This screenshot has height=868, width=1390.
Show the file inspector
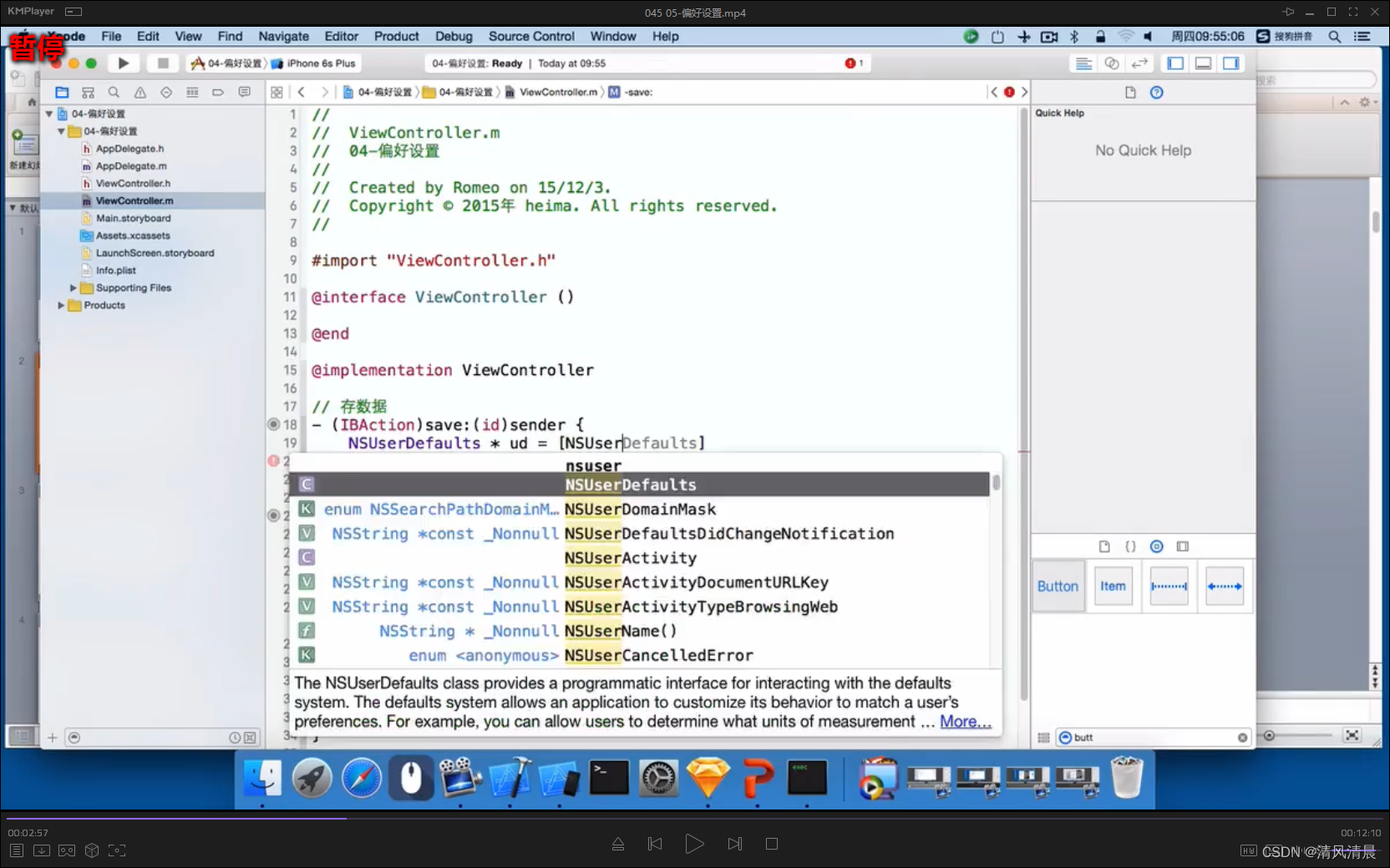coord(1130,93)
